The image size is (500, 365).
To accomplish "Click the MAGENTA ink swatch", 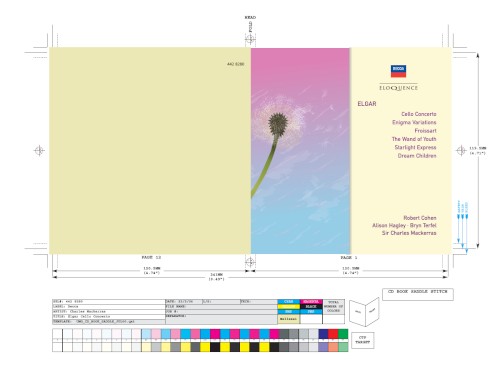I will coord(311,302).
